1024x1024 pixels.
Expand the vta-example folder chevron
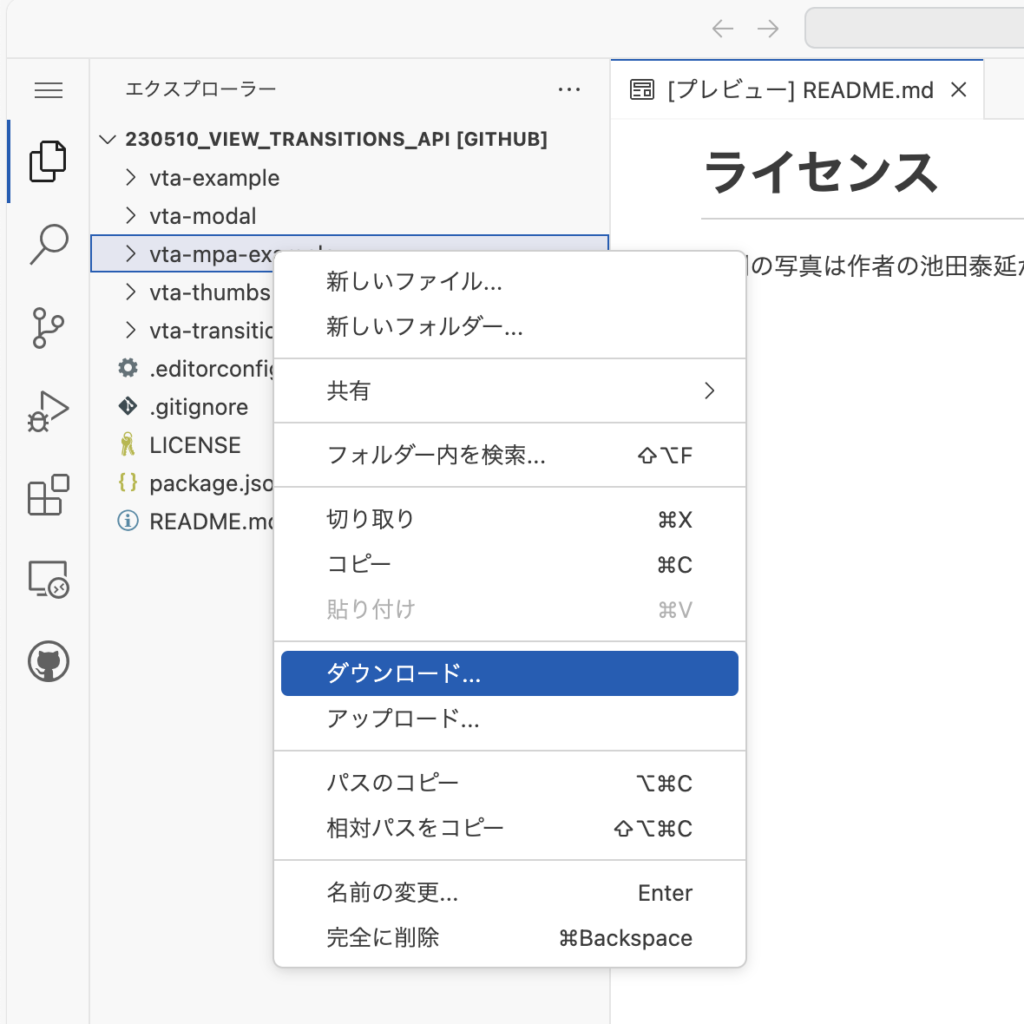pos(131,177)
